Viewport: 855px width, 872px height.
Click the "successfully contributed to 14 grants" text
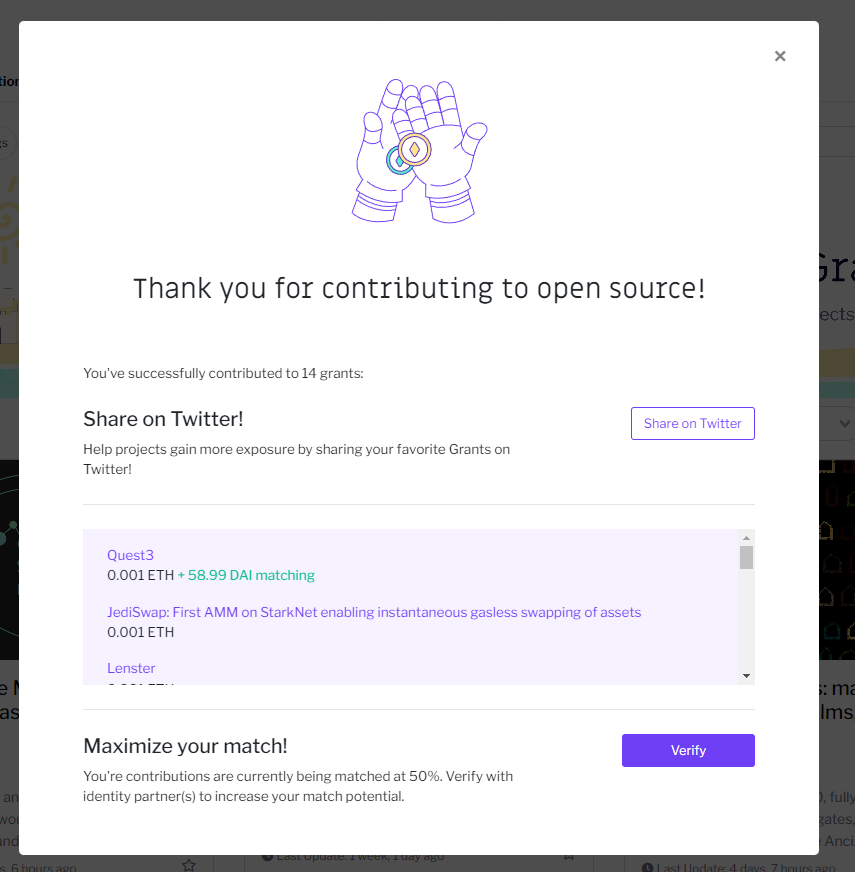coord(223,374)
